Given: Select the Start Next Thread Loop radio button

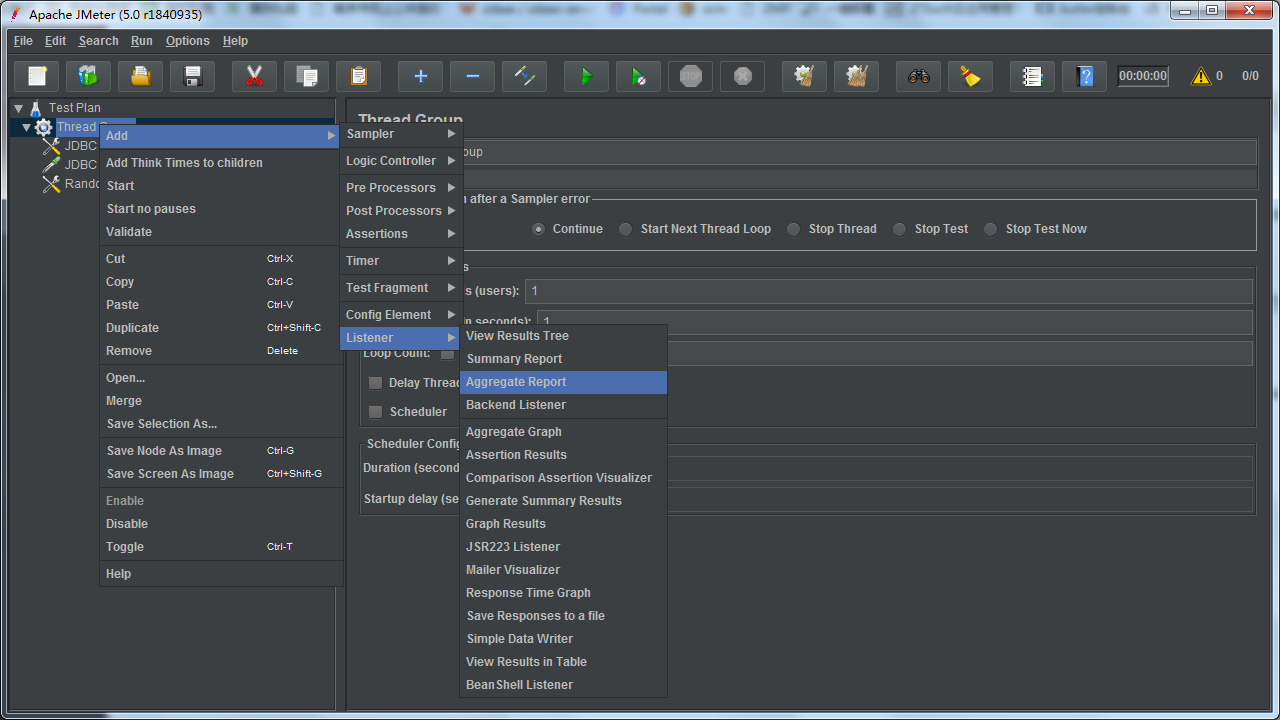Looking at the screenshot, I should [x=625, y=229].
